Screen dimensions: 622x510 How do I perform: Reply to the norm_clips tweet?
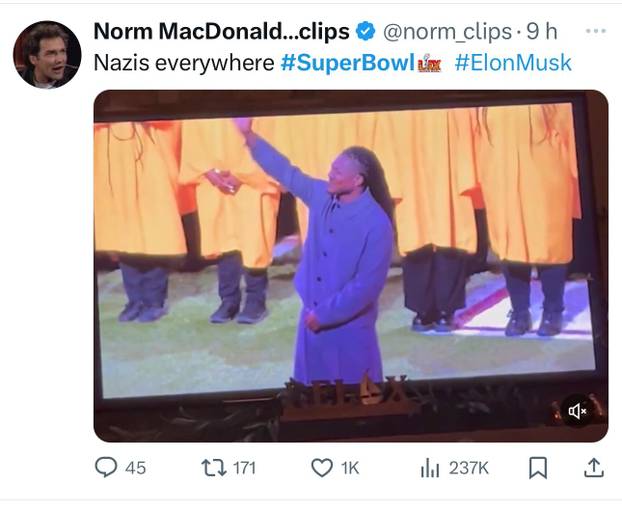pos(106,467)
